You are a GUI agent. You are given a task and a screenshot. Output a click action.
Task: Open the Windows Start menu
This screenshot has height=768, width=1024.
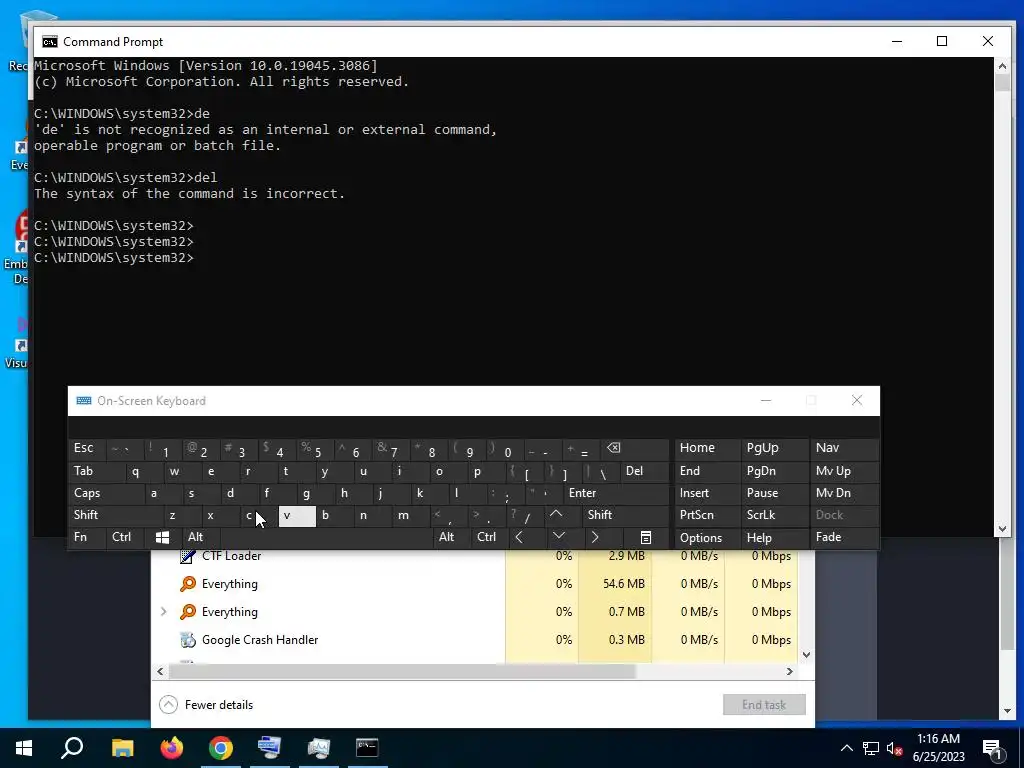click(24, 748)
